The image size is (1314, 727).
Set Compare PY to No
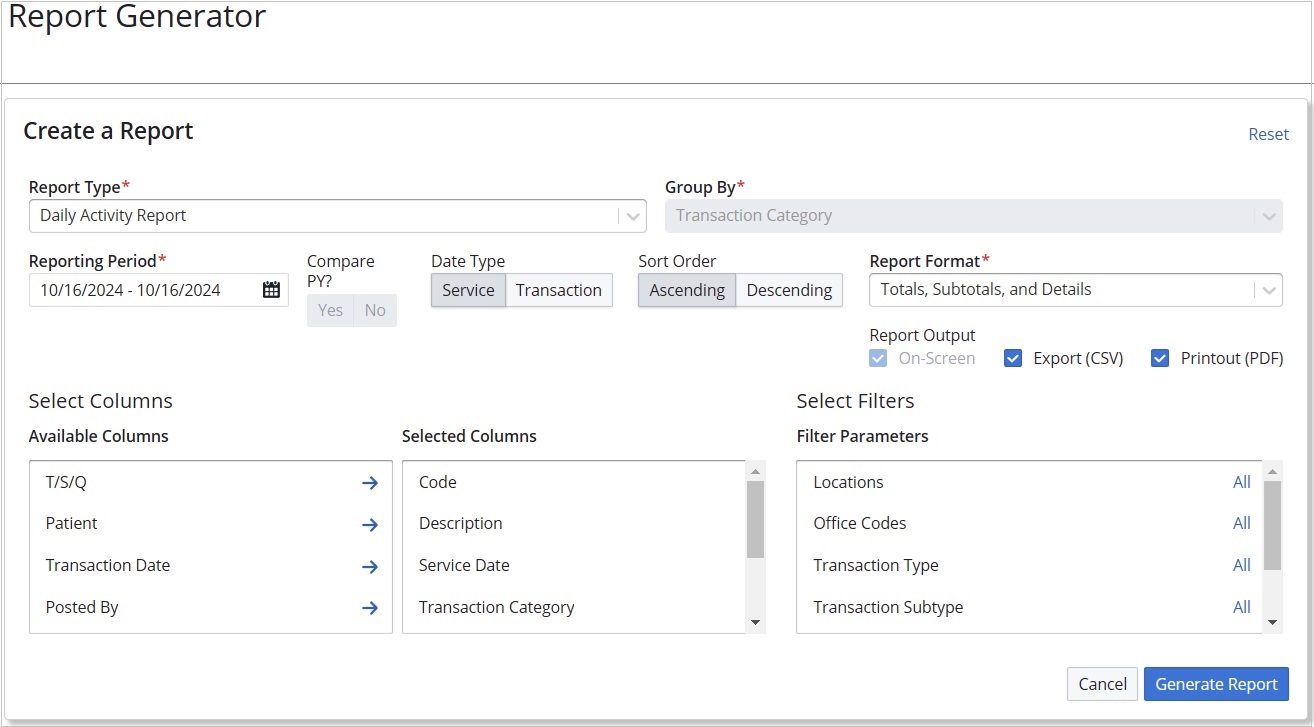pos(375,310)
